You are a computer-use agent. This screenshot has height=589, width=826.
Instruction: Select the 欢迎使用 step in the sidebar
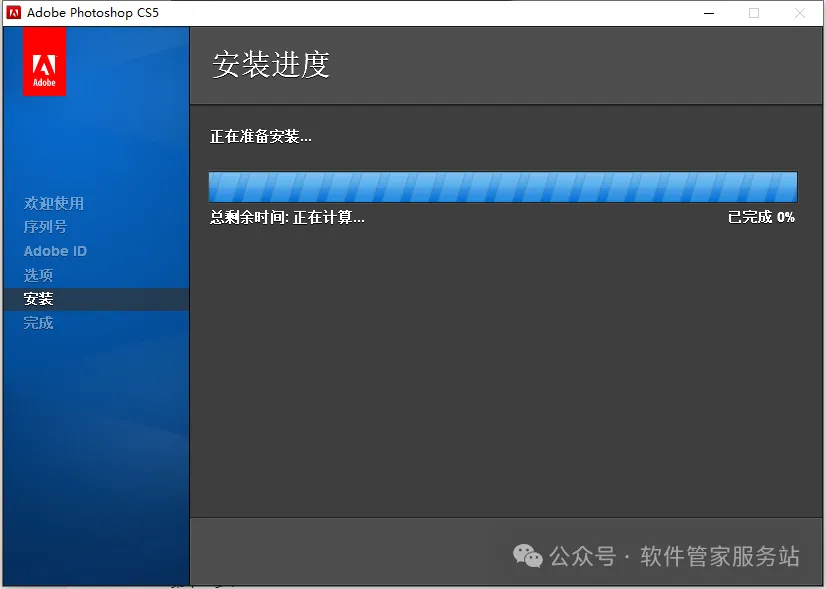coord(54,203)
